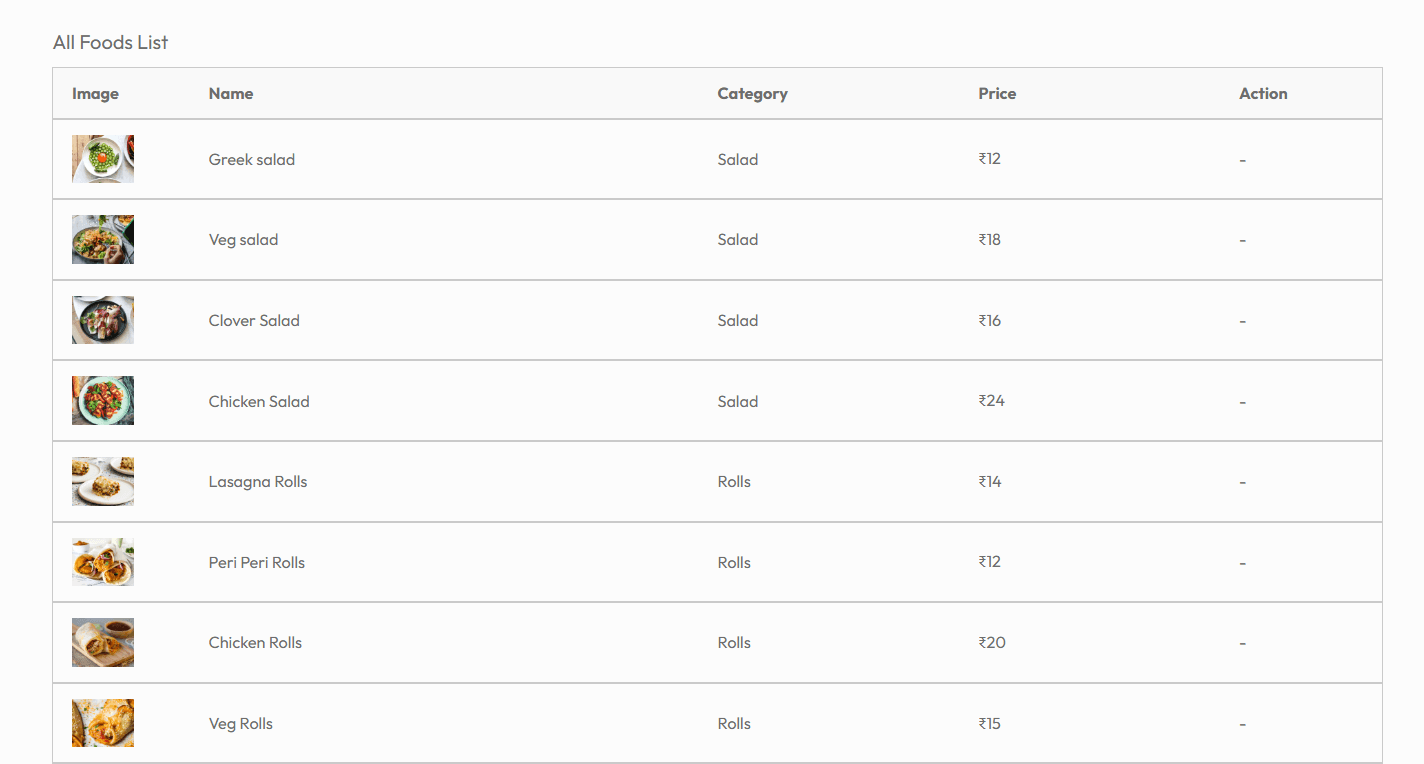Click the Name column header
This screenshot has height=764, width=1424.
click(x=231, y=94)
